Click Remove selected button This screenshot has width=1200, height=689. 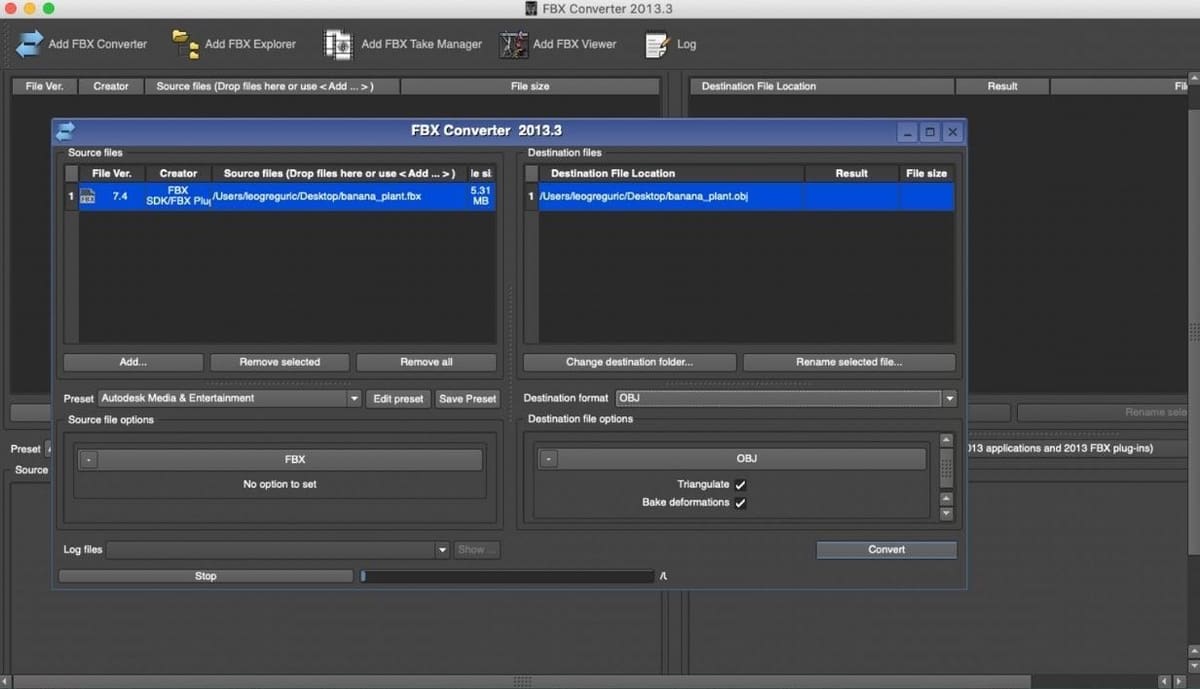(280, 362)
